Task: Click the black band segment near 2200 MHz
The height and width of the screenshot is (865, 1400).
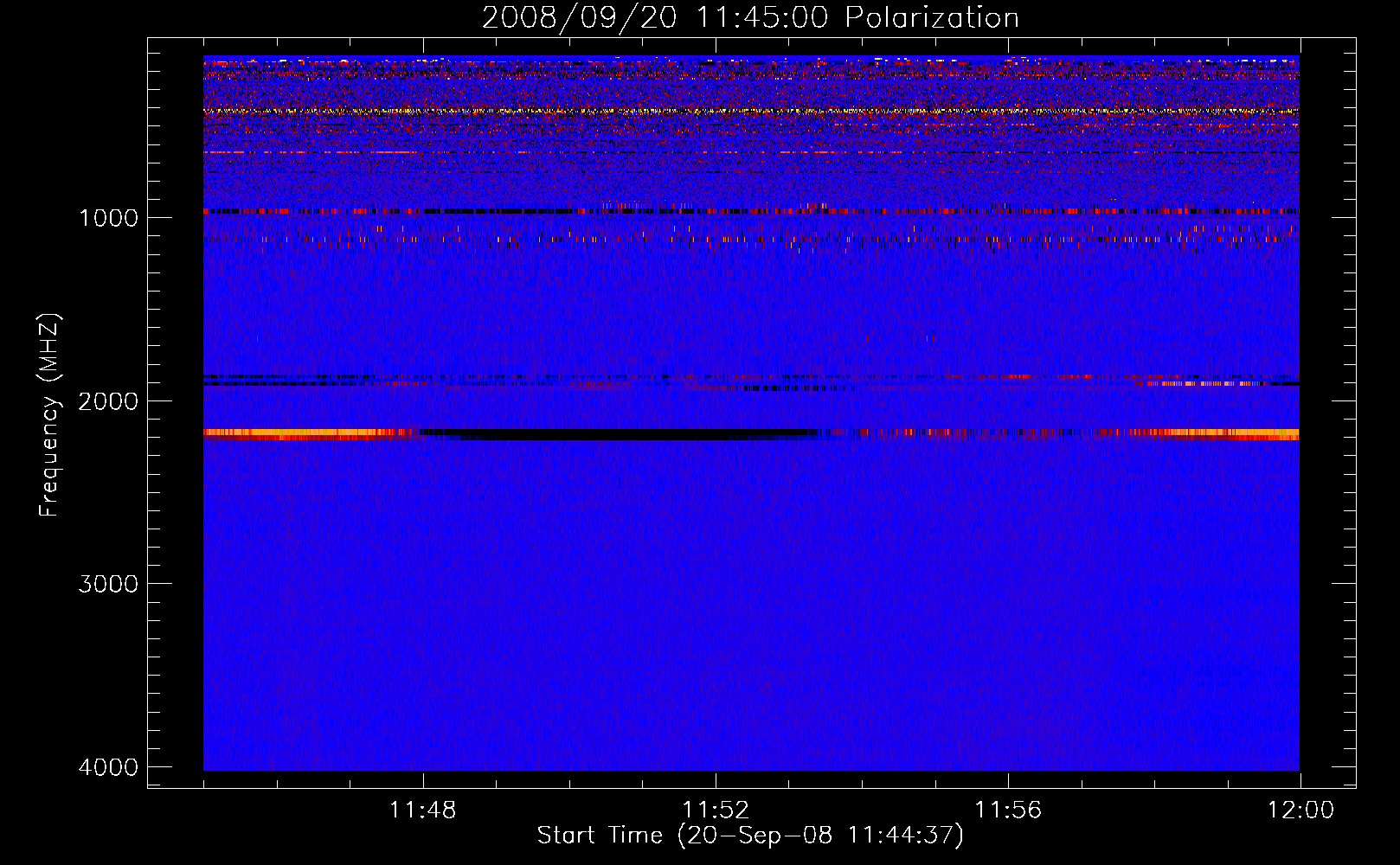Action: point(619,434)
